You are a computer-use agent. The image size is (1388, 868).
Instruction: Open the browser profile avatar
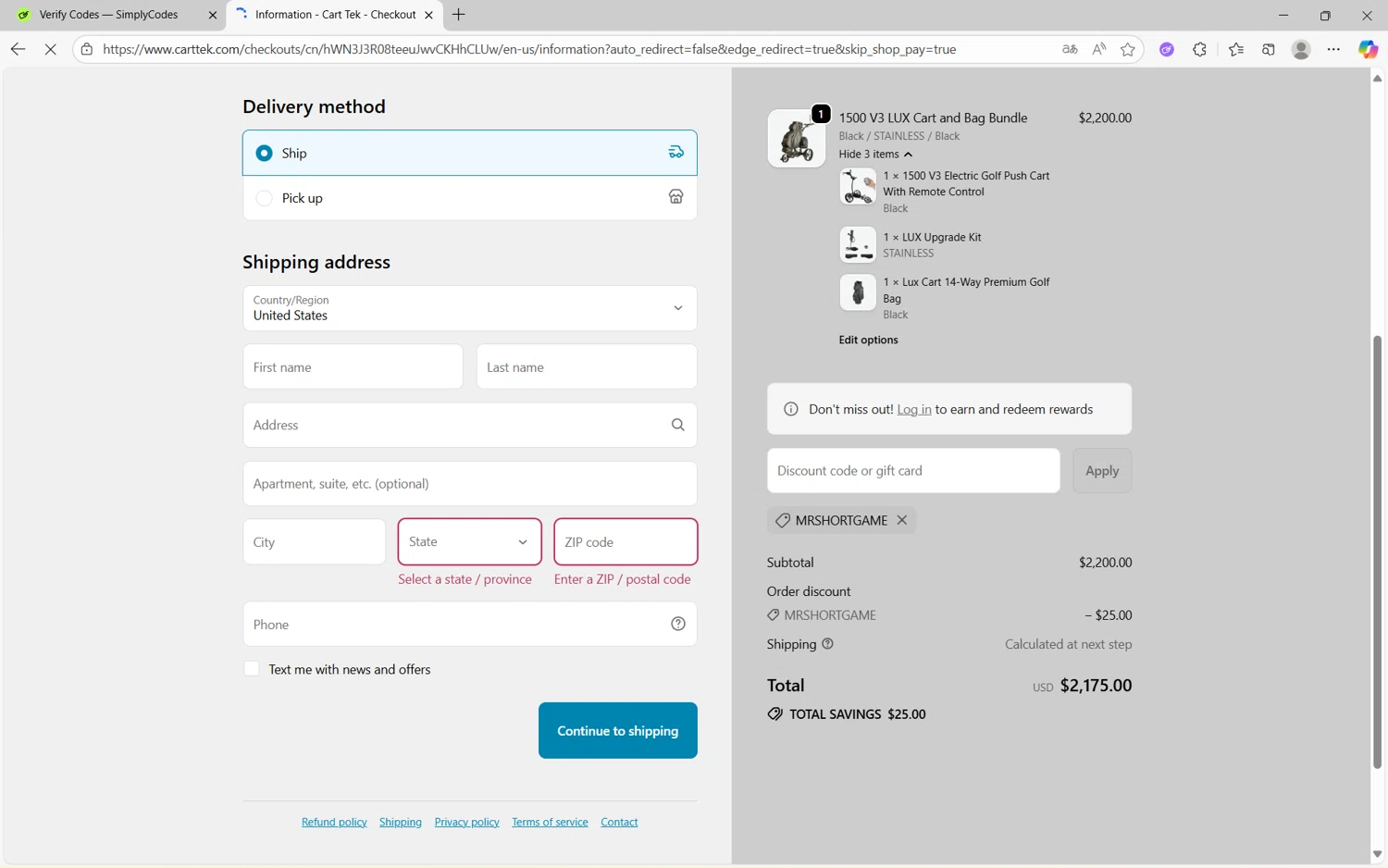point(1301,49)
